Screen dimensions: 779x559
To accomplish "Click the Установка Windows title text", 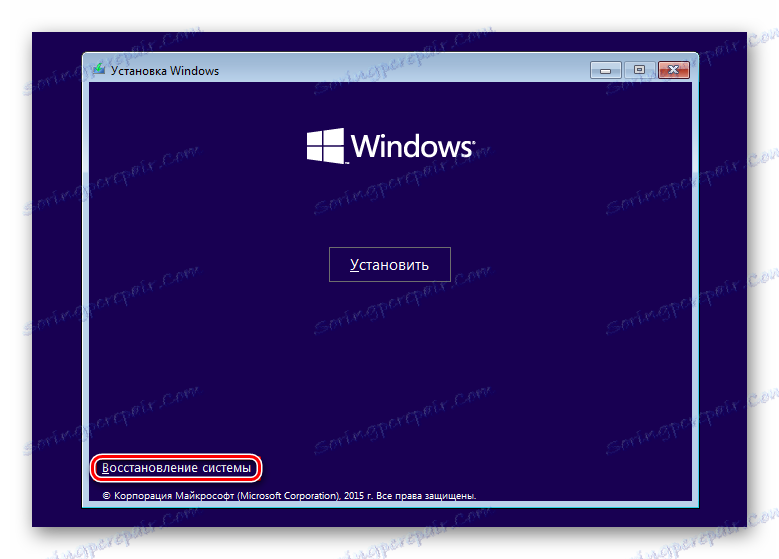I will [164, 71].
